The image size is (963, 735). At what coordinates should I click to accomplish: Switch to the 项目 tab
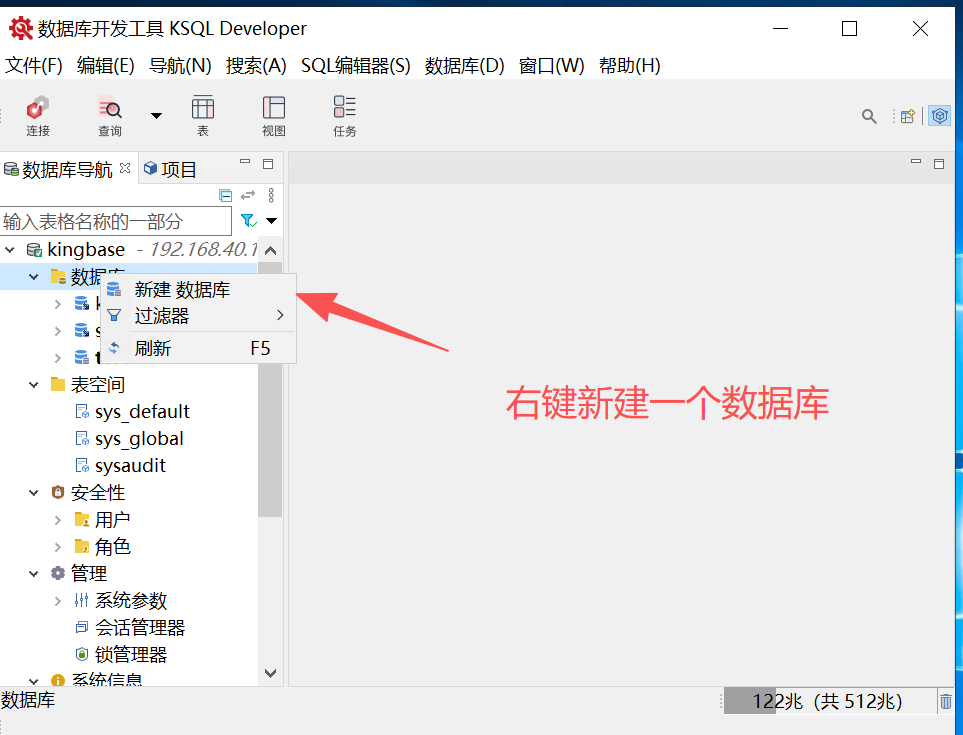point(176,168)
